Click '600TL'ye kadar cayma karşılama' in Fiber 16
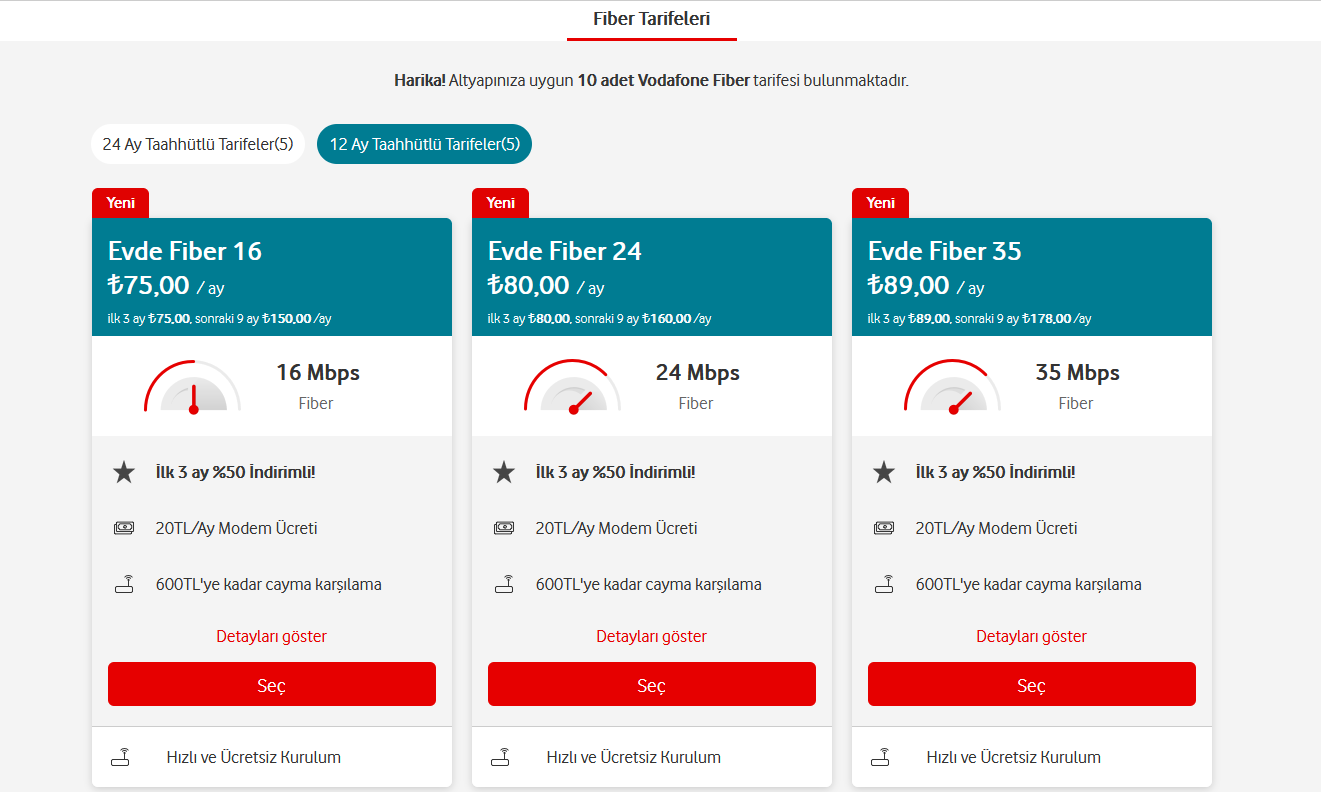The image size is (1321, 792). point(269,584)
